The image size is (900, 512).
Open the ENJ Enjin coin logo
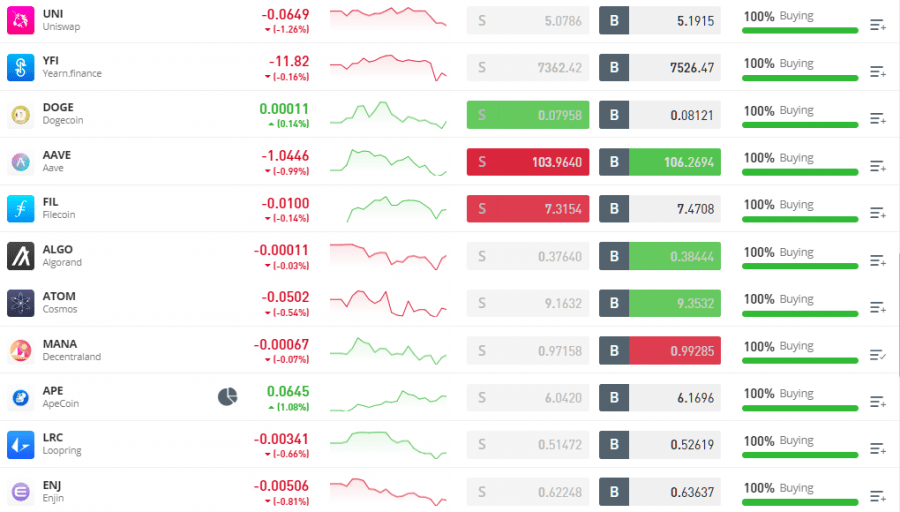(21, 492)
